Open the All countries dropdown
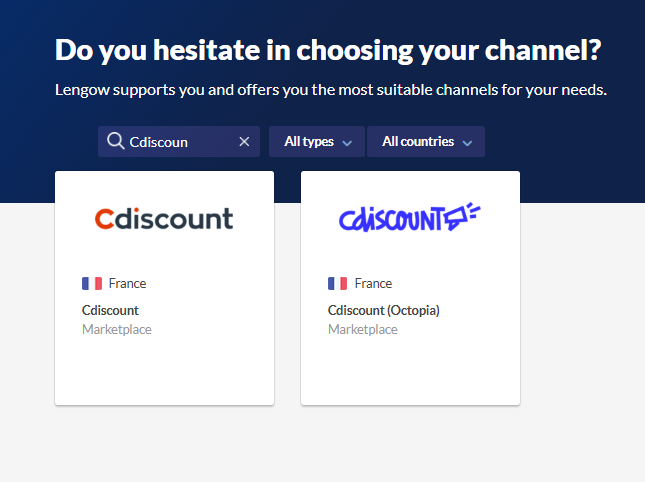 tap(426, 141)
